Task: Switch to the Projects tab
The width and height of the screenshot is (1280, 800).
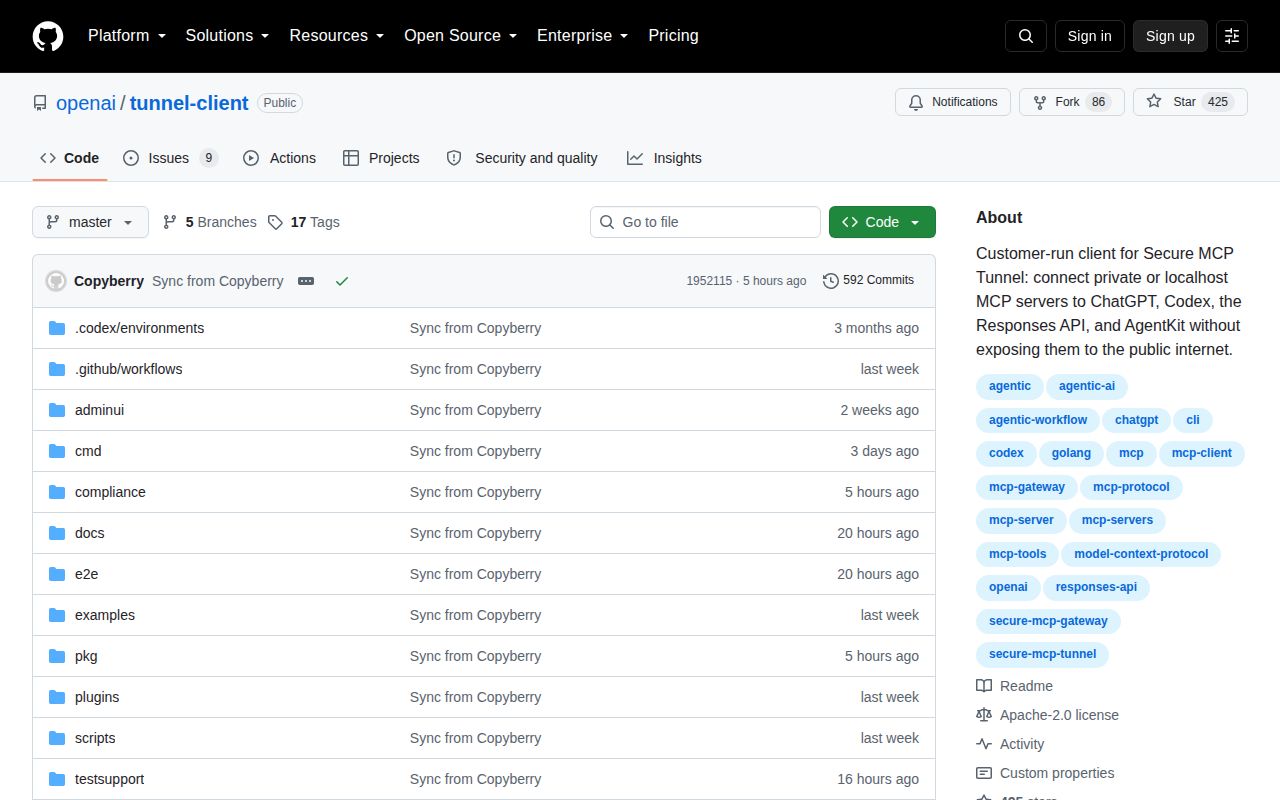Action: [x=381, y=158]
